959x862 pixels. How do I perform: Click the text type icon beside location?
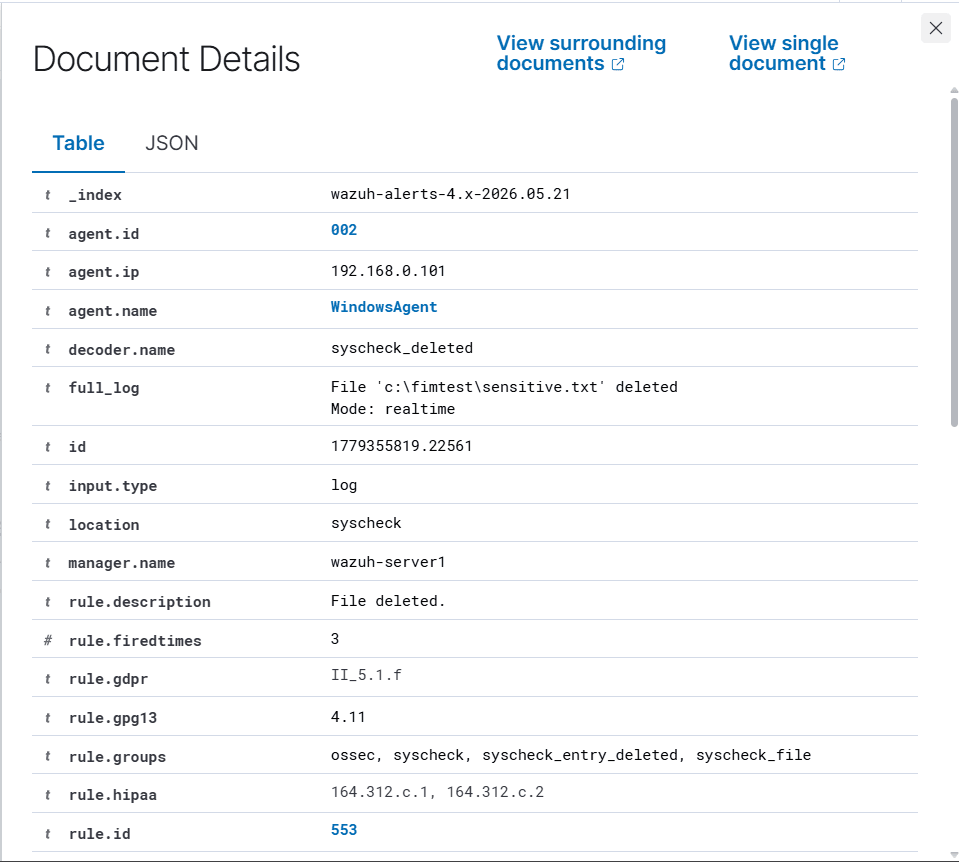(48, 524)
